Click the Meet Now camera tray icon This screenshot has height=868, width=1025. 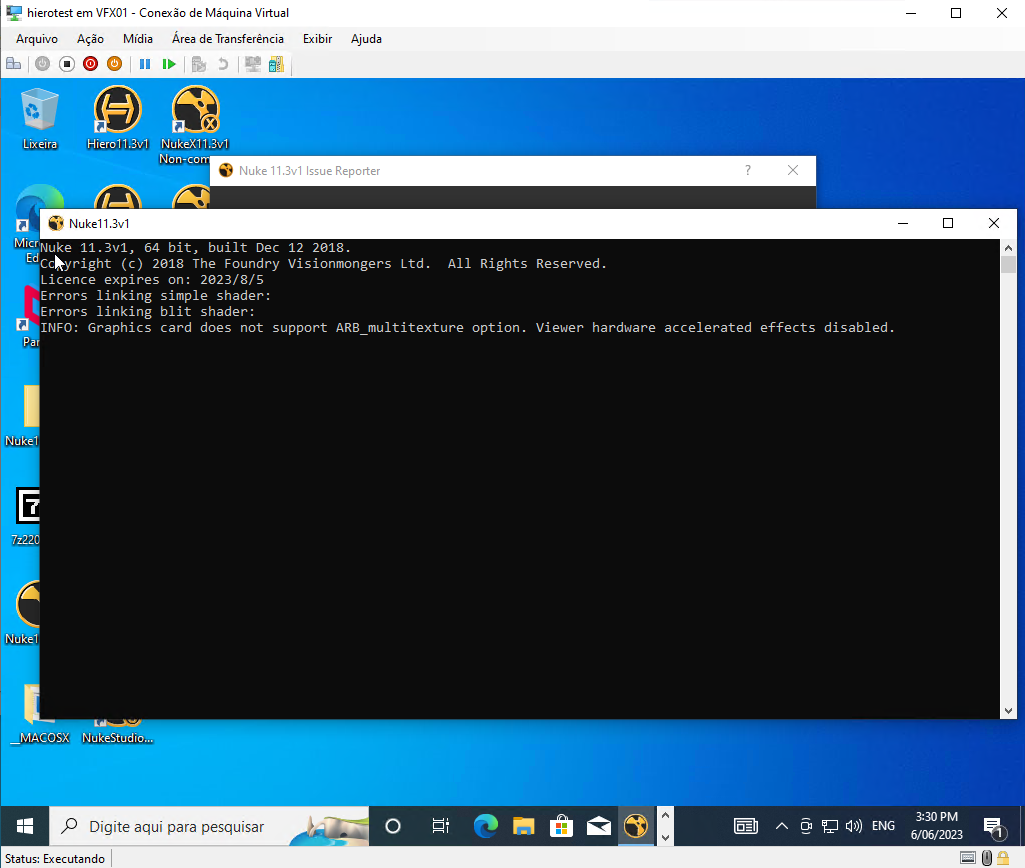pos(806,826)
